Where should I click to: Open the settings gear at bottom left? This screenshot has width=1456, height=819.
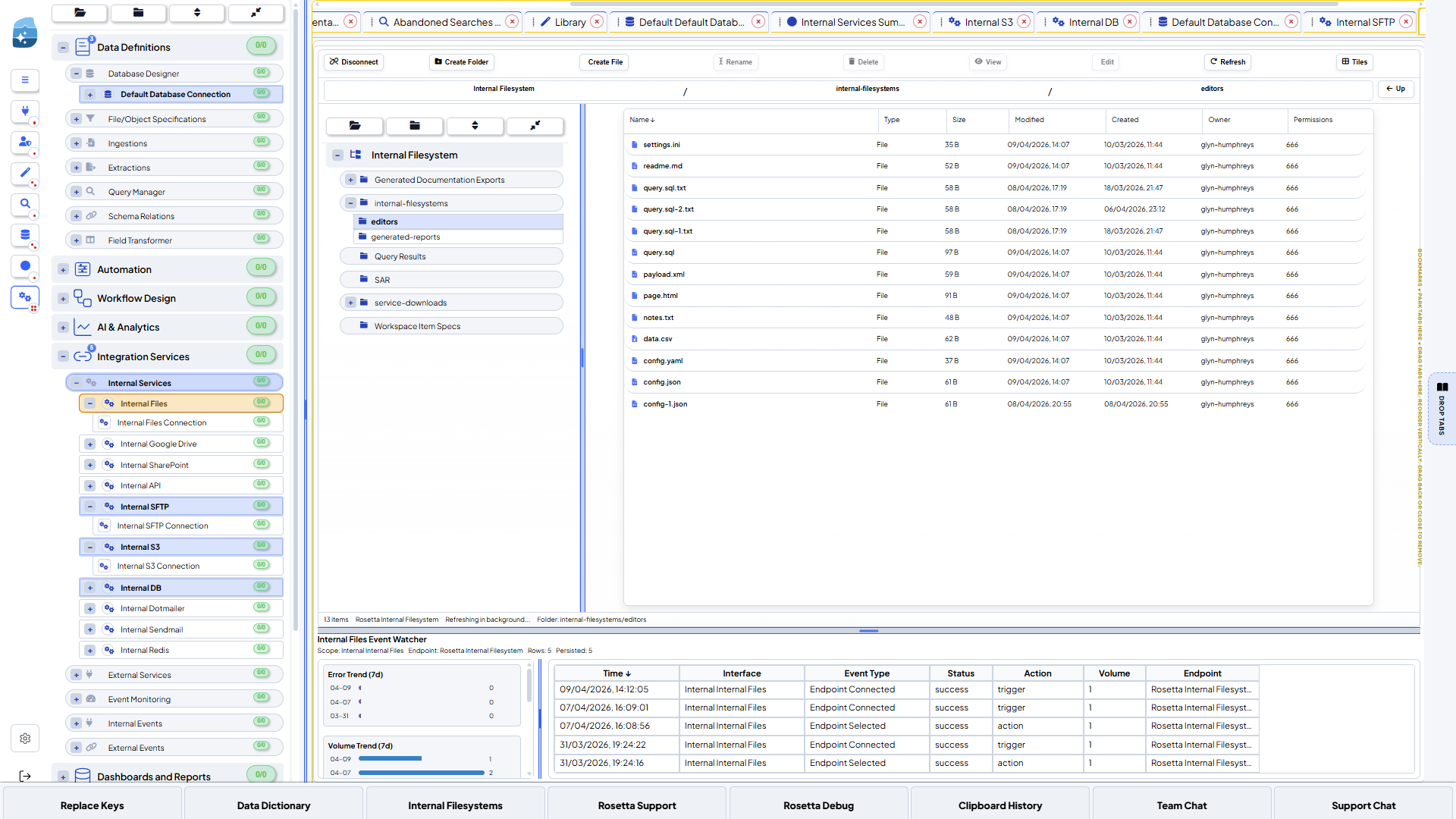point(25,738)
